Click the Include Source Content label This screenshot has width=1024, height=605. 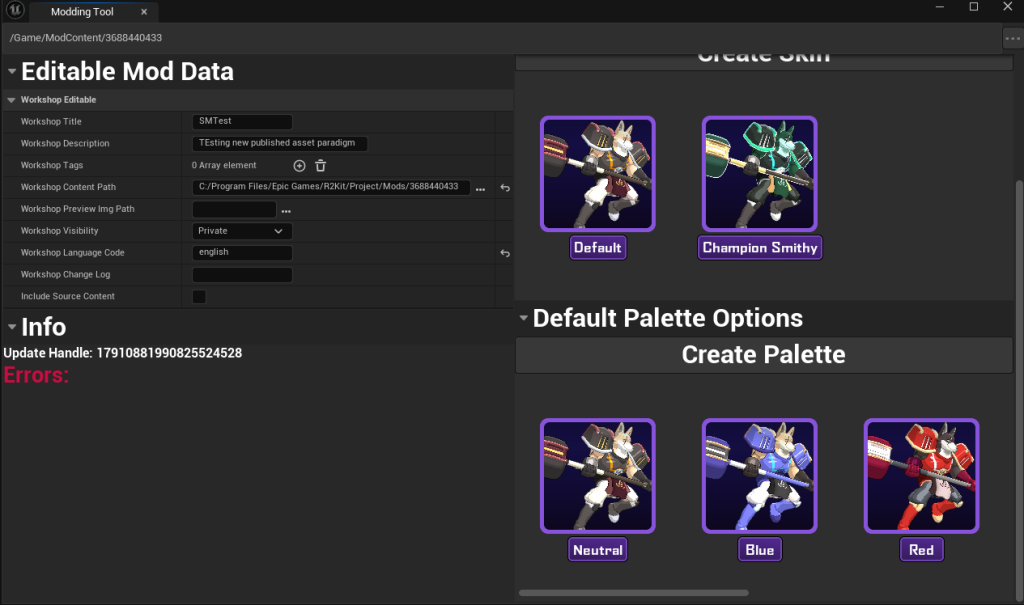pyautogui.click(x=67, y=296)
